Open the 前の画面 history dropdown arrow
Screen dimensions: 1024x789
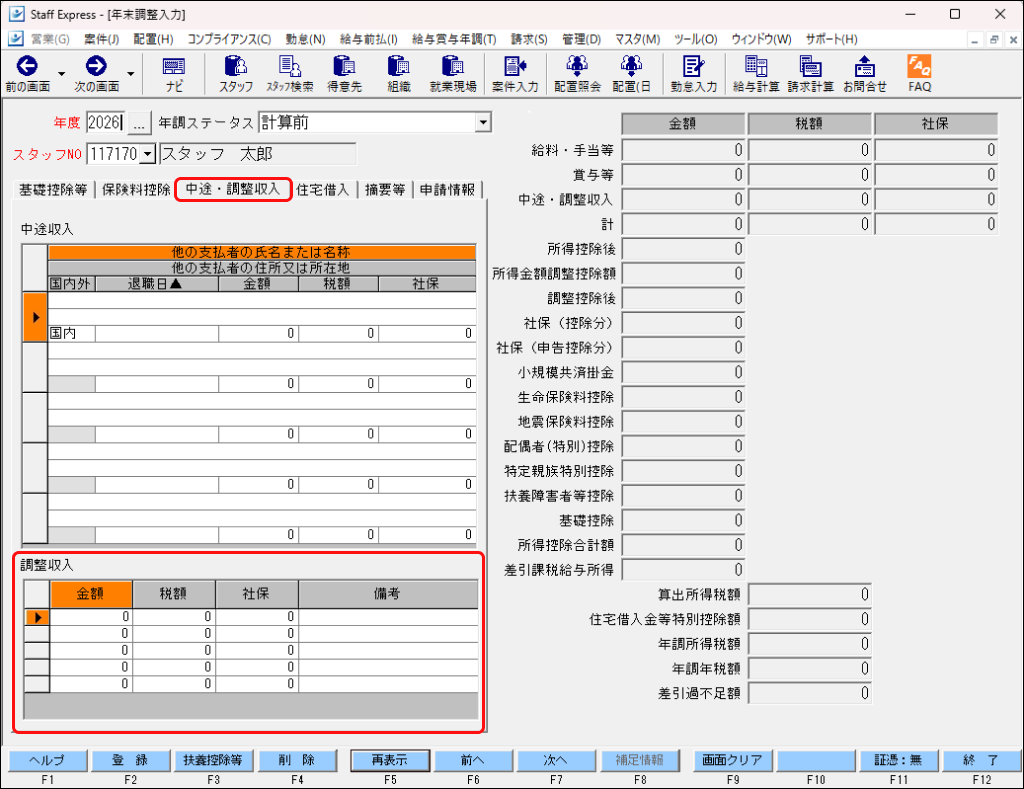61,73
